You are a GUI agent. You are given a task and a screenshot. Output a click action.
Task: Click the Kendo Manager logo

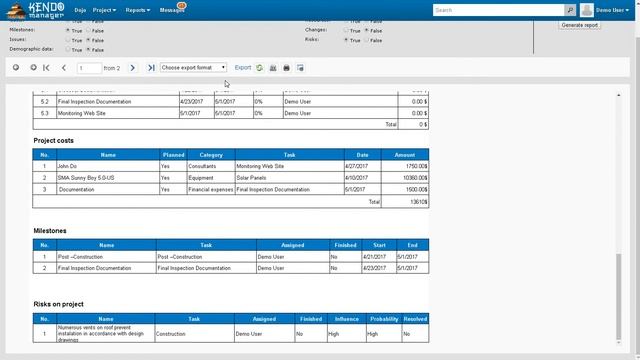pos(35,11)
